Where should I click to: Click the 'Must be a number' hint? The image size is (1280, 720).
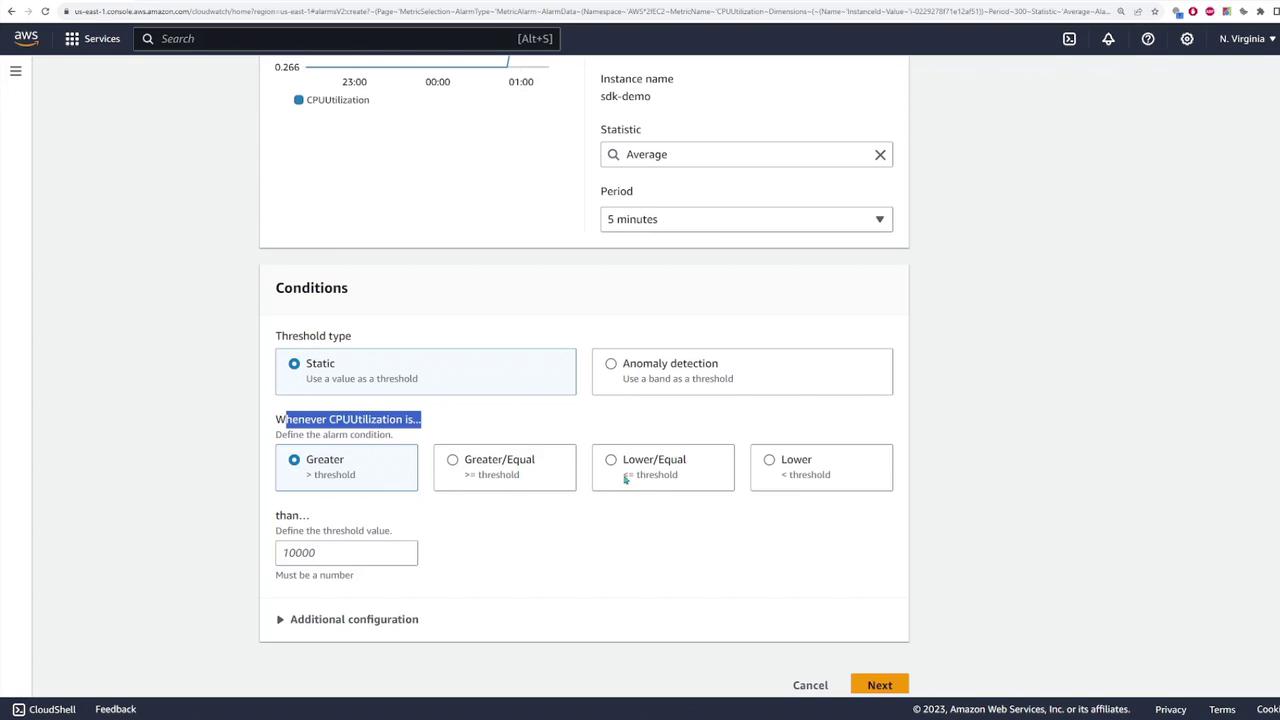pos(315,575)
